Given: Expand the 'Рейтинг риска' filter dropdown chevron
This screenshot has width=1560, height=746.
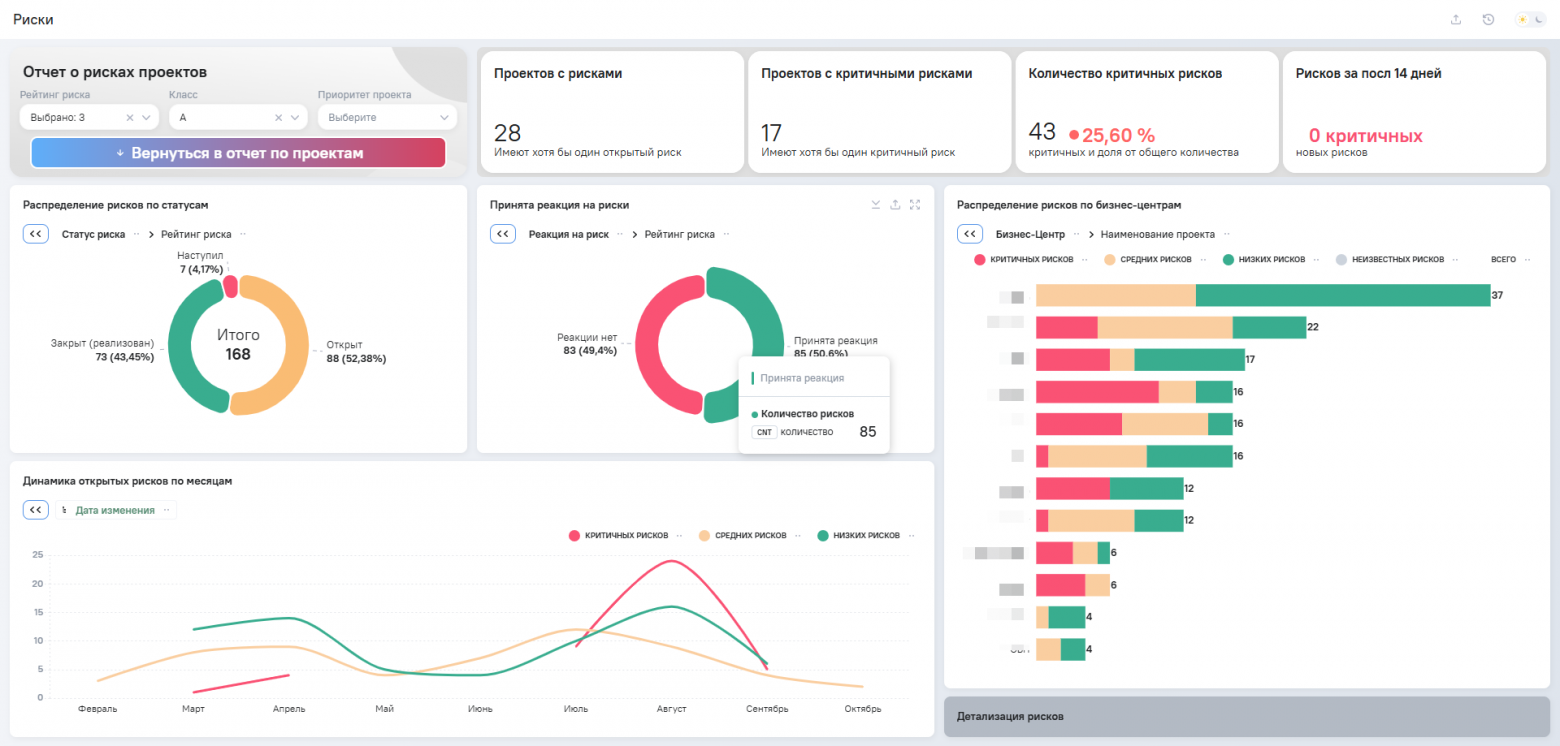Looking at the screenshot, I should [147, 118].
